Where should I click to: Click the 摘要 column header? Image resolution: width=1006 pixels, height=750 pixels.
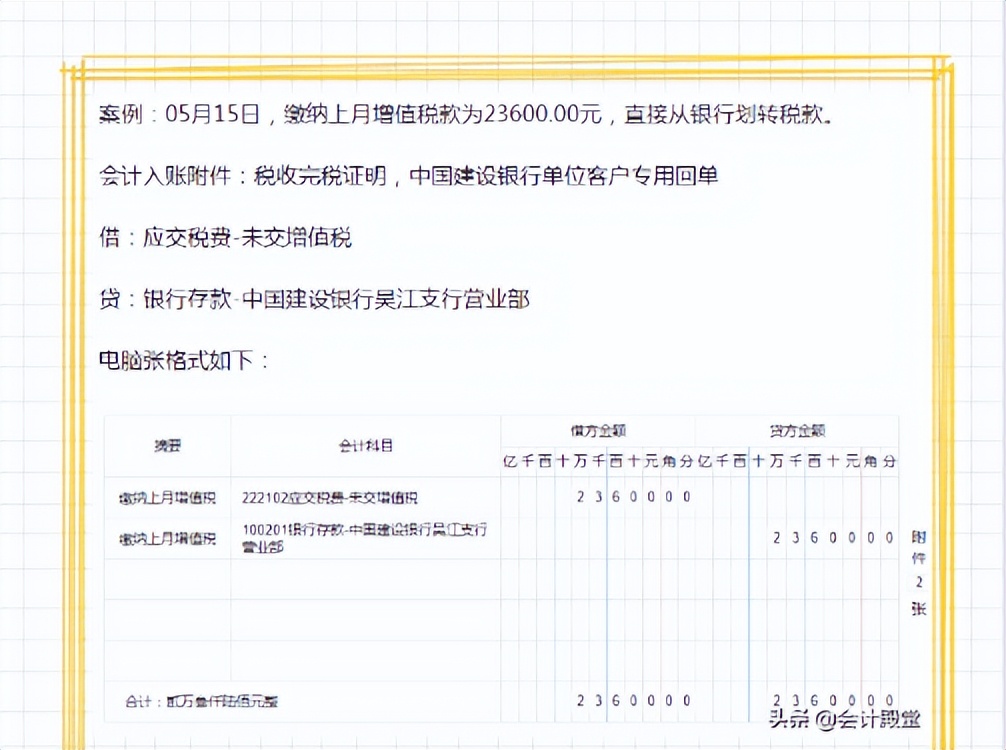click(168, 447)
